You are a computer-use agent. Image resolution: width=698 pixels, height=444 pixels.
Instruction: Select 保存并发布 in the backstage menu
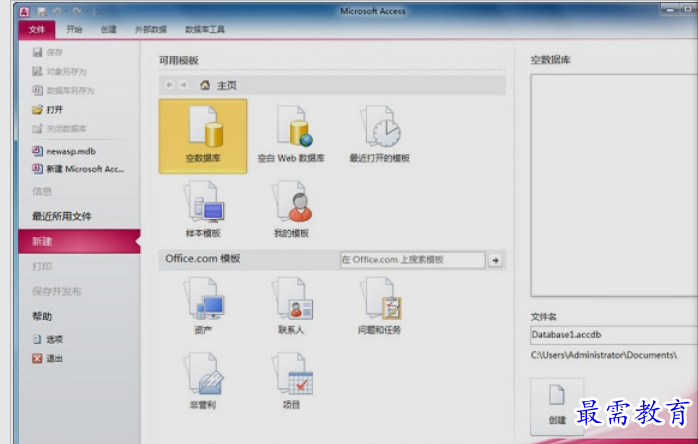point(57,291)
